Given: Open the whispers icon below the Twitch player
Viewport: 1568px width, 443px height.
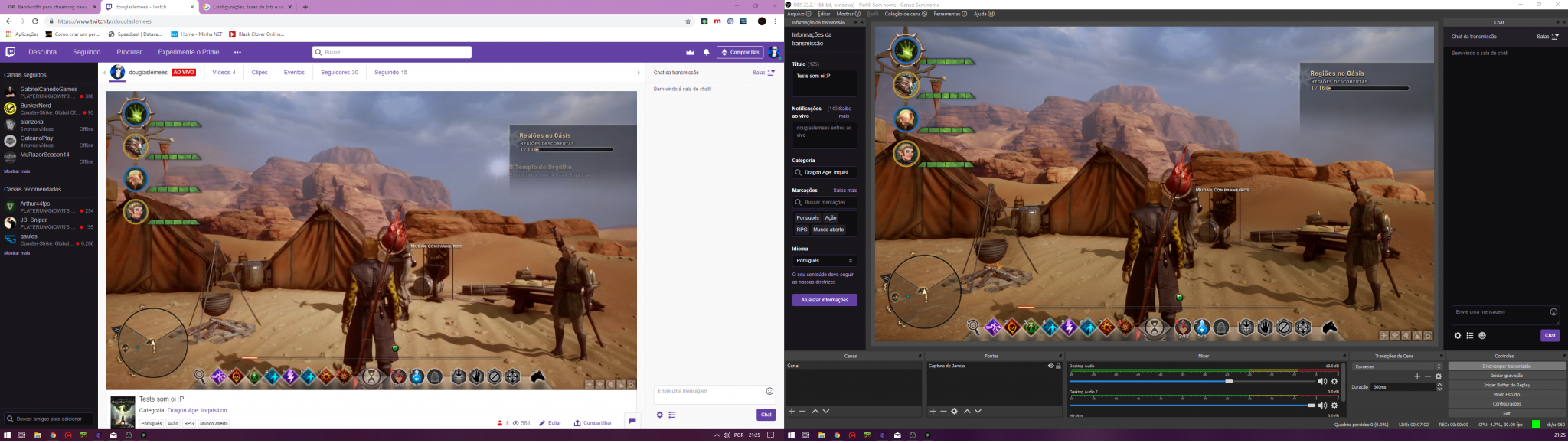Looking at the screenshot, I should (632, 420).
